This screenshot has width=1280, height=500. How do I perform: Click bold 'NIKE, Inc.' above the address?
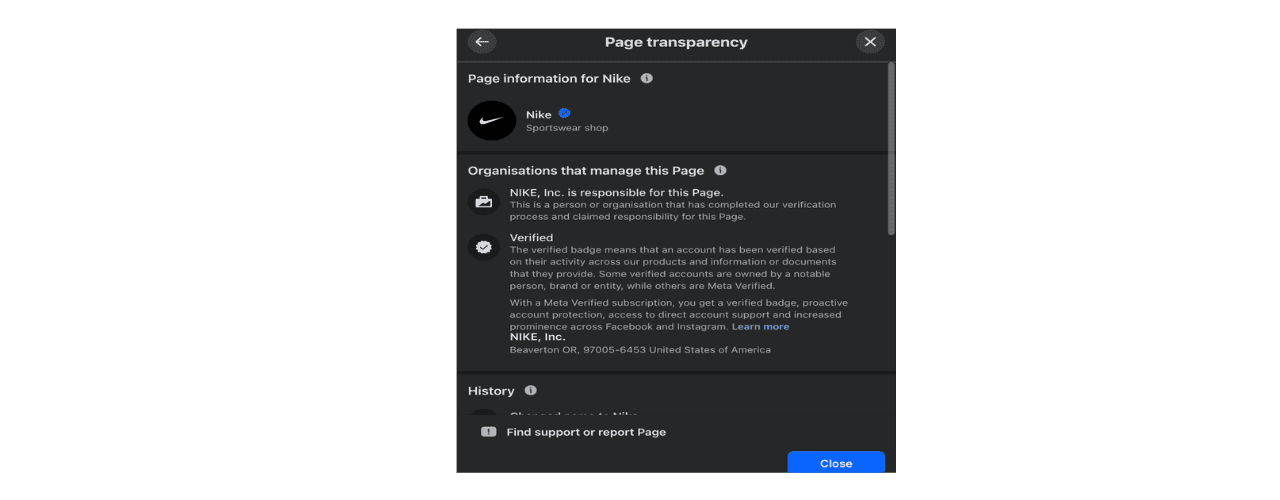click(537, 337)
